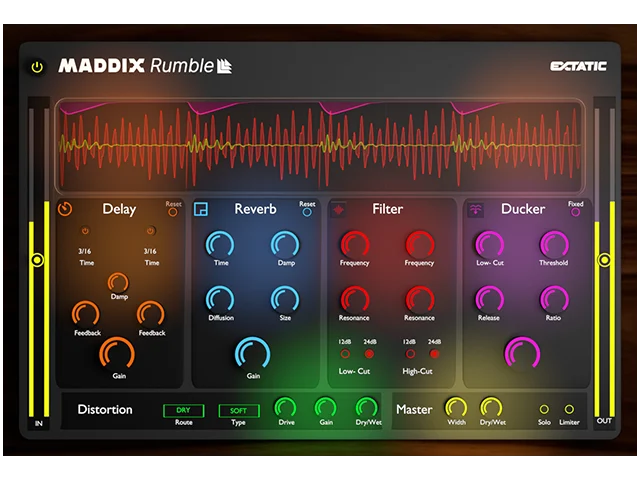Click the left Delay Feedback knob
The height and width of the screenshot is (480, 640).
86,315
